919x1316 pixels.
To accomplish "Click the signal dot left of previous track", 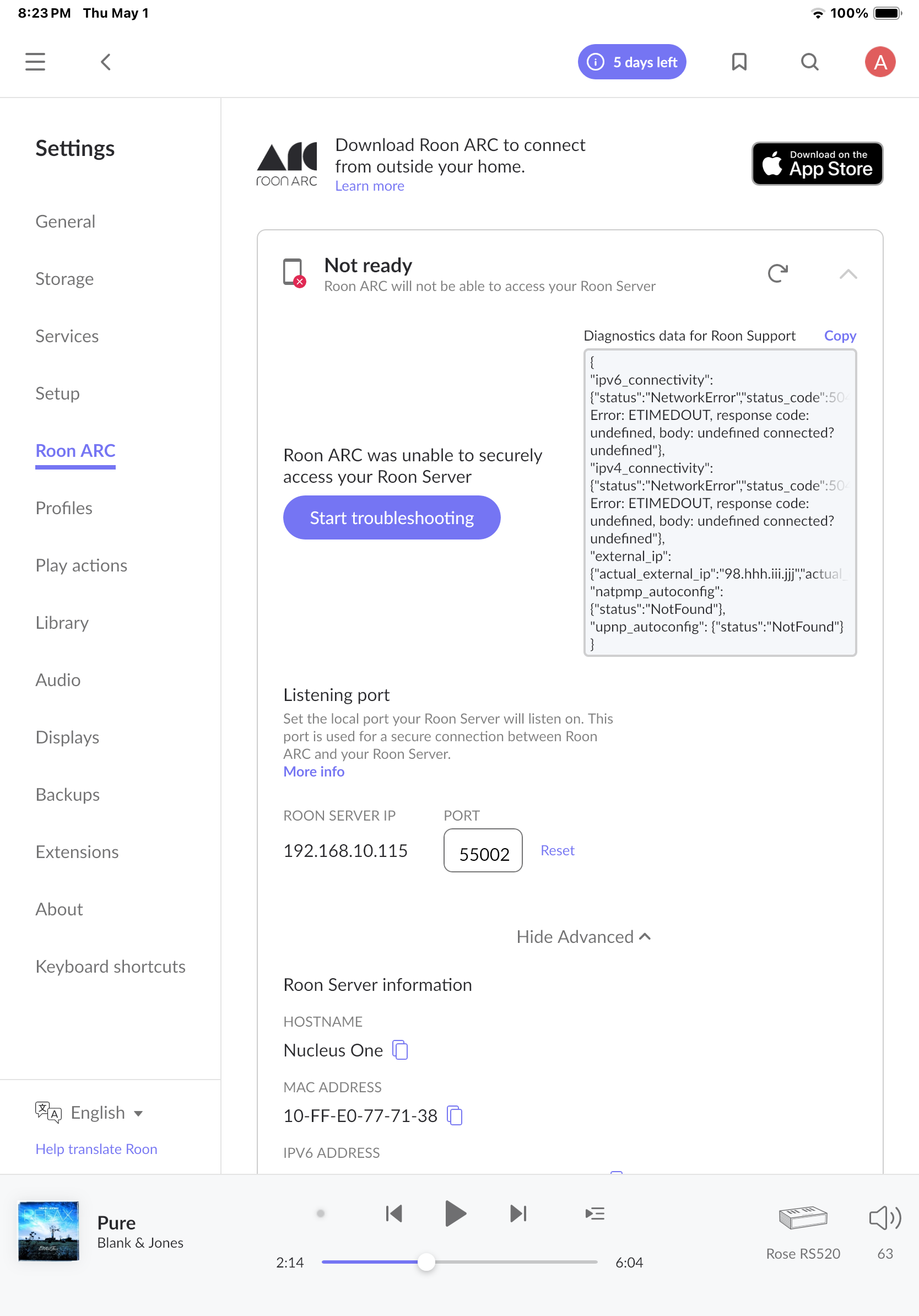I will [320, 1213].
